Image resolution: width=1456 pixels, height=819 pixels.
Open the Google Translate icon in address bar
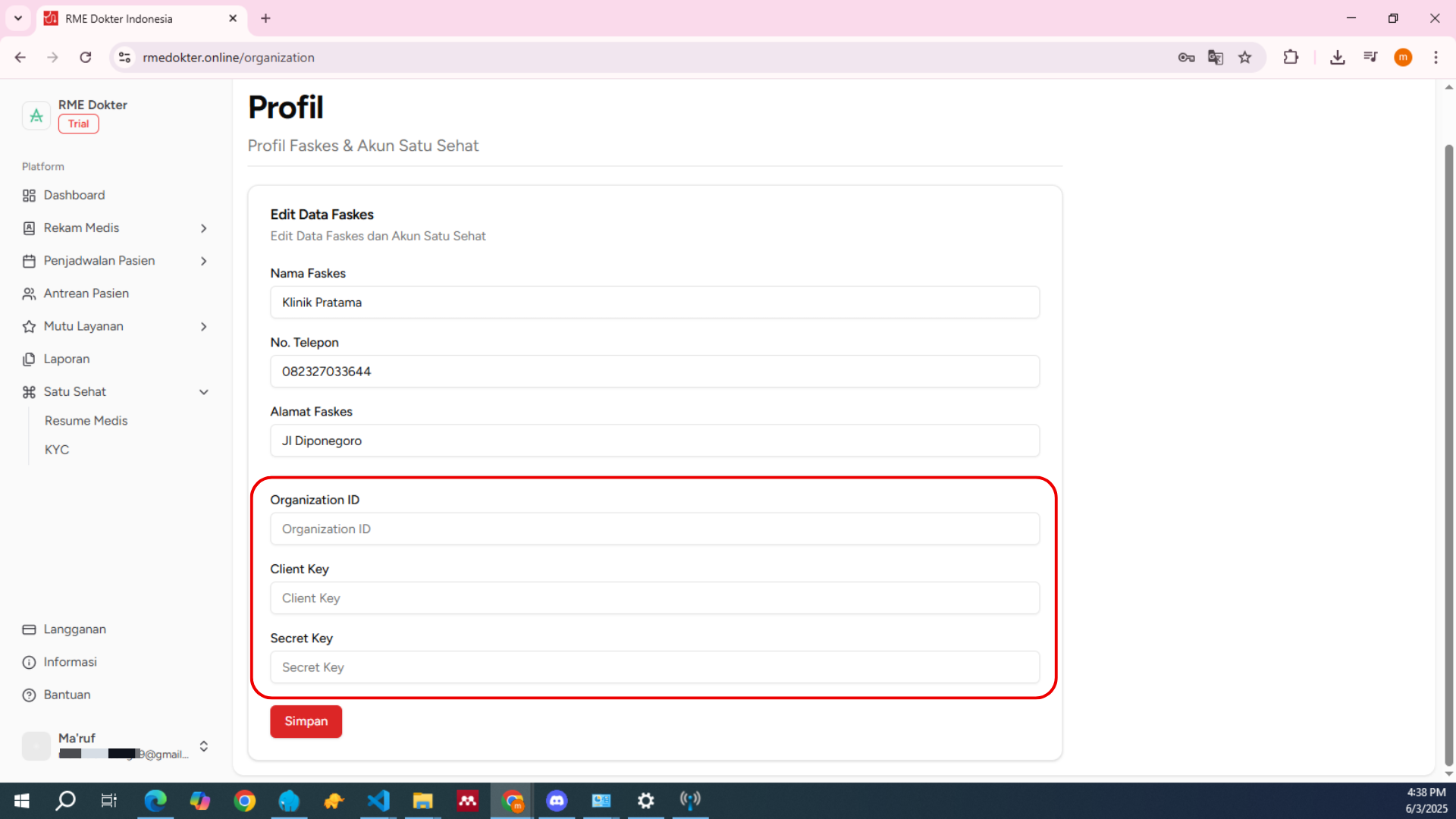pyautogui.click(x=1216, y=58)
